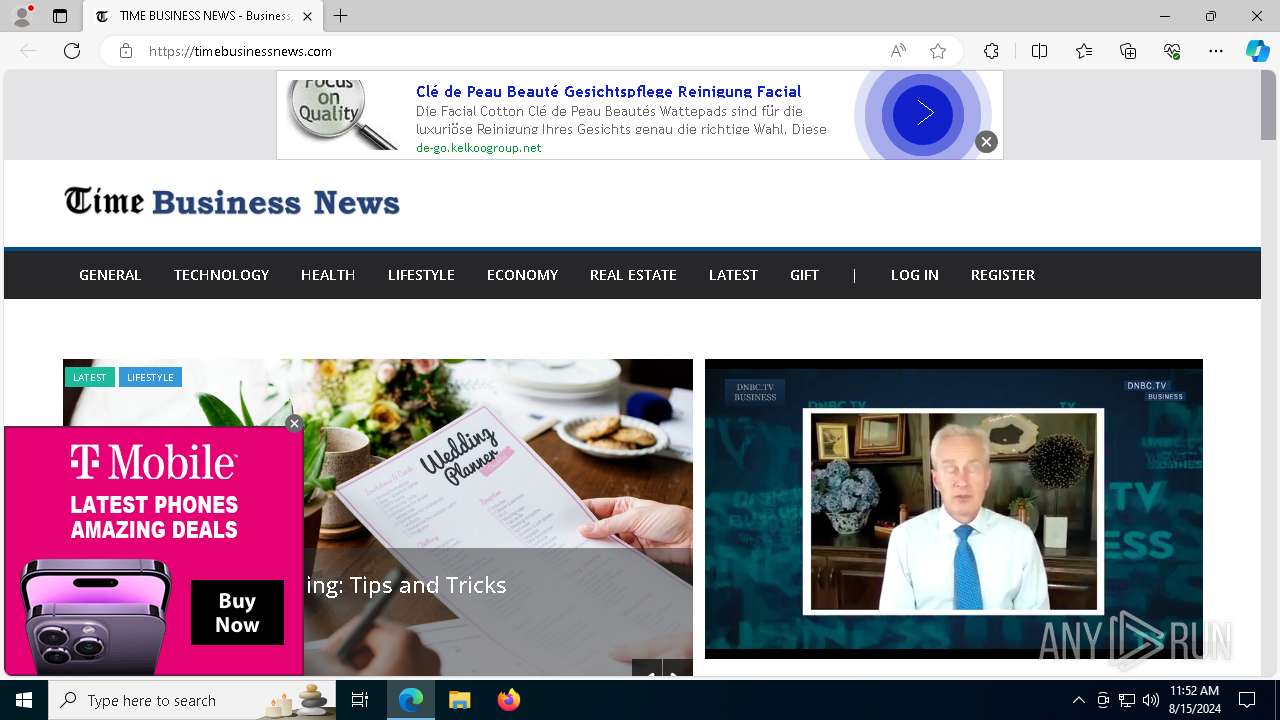Click the taskbar search box

click(194, 700)
